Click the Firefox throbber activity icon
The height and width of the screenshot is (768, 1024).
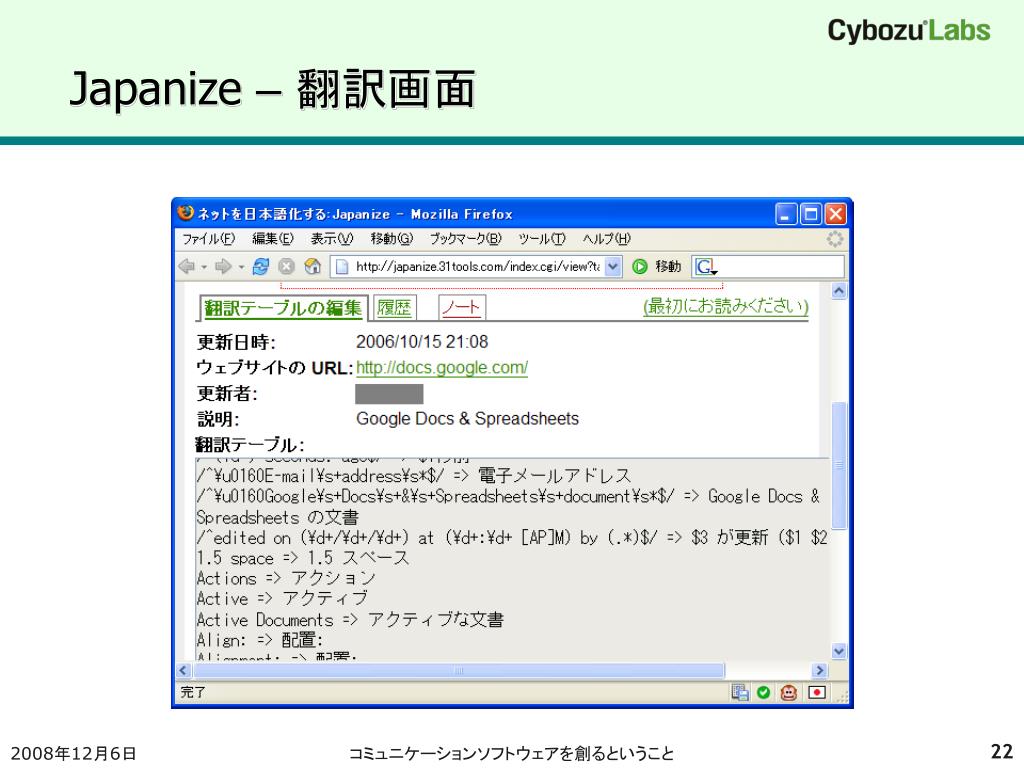(835, 239)
